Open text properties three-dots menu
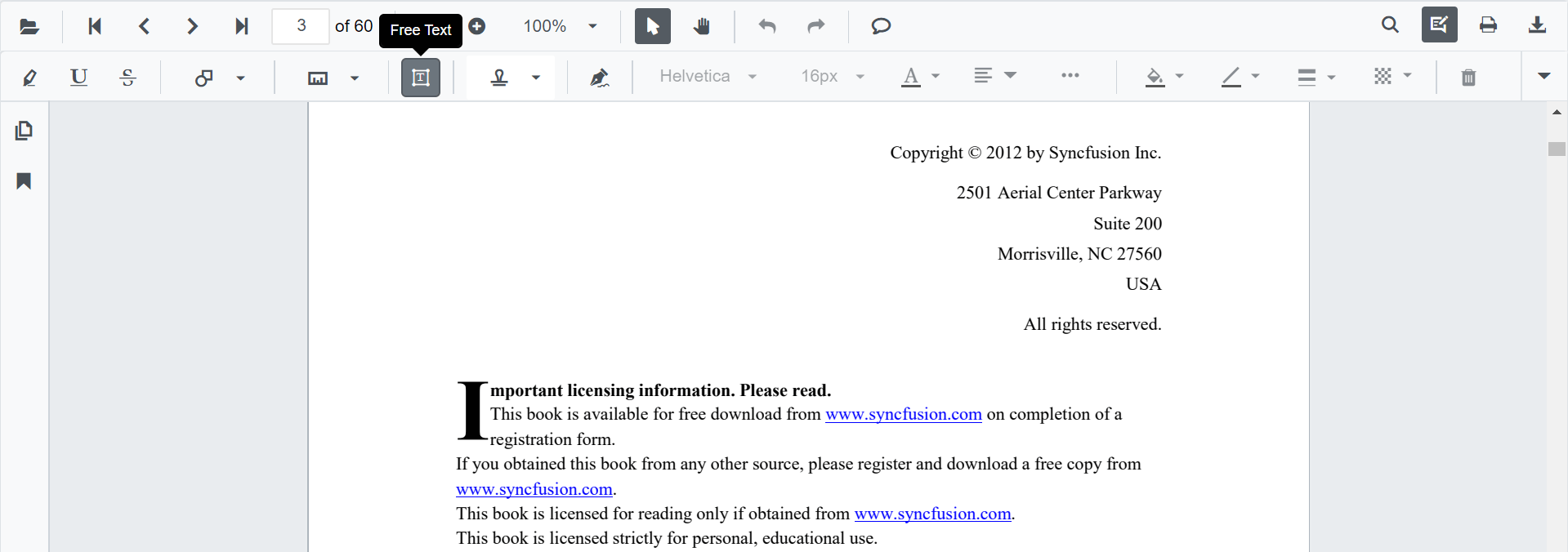Screen dimensions: 1568x552 pos(1070,76)
